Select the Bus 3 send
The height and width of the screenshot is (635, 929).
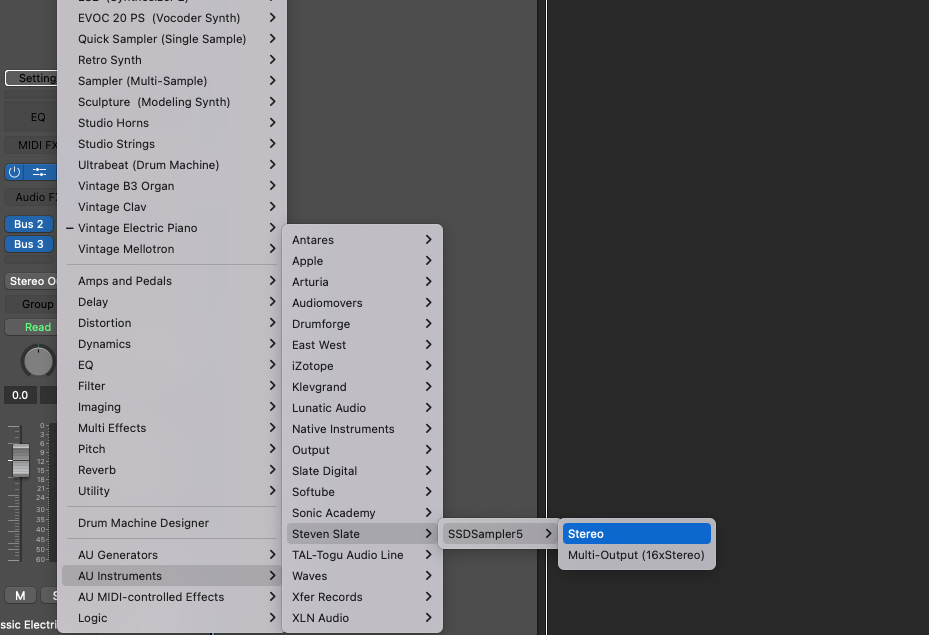pyautogui.click(x=29, y=244)
